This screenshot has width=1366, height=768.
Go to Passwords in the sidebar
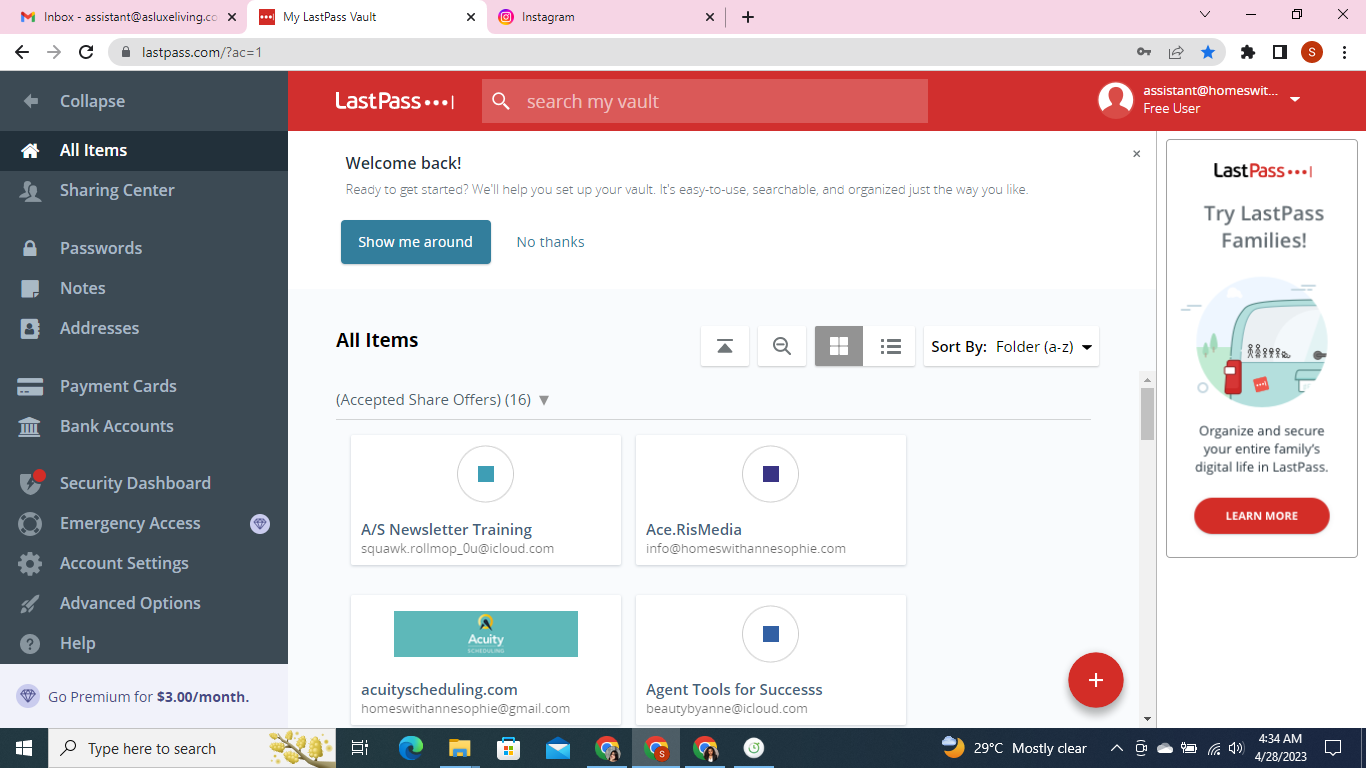click(144, 248)
